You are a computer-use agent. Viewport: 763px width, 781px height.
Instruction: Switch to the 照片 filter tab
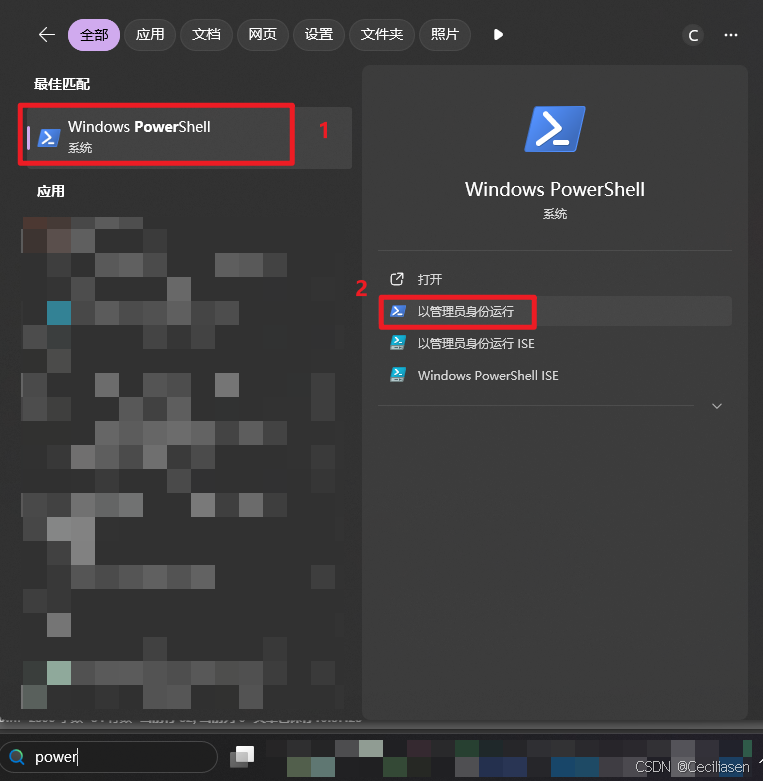click(x=445, y=35)
